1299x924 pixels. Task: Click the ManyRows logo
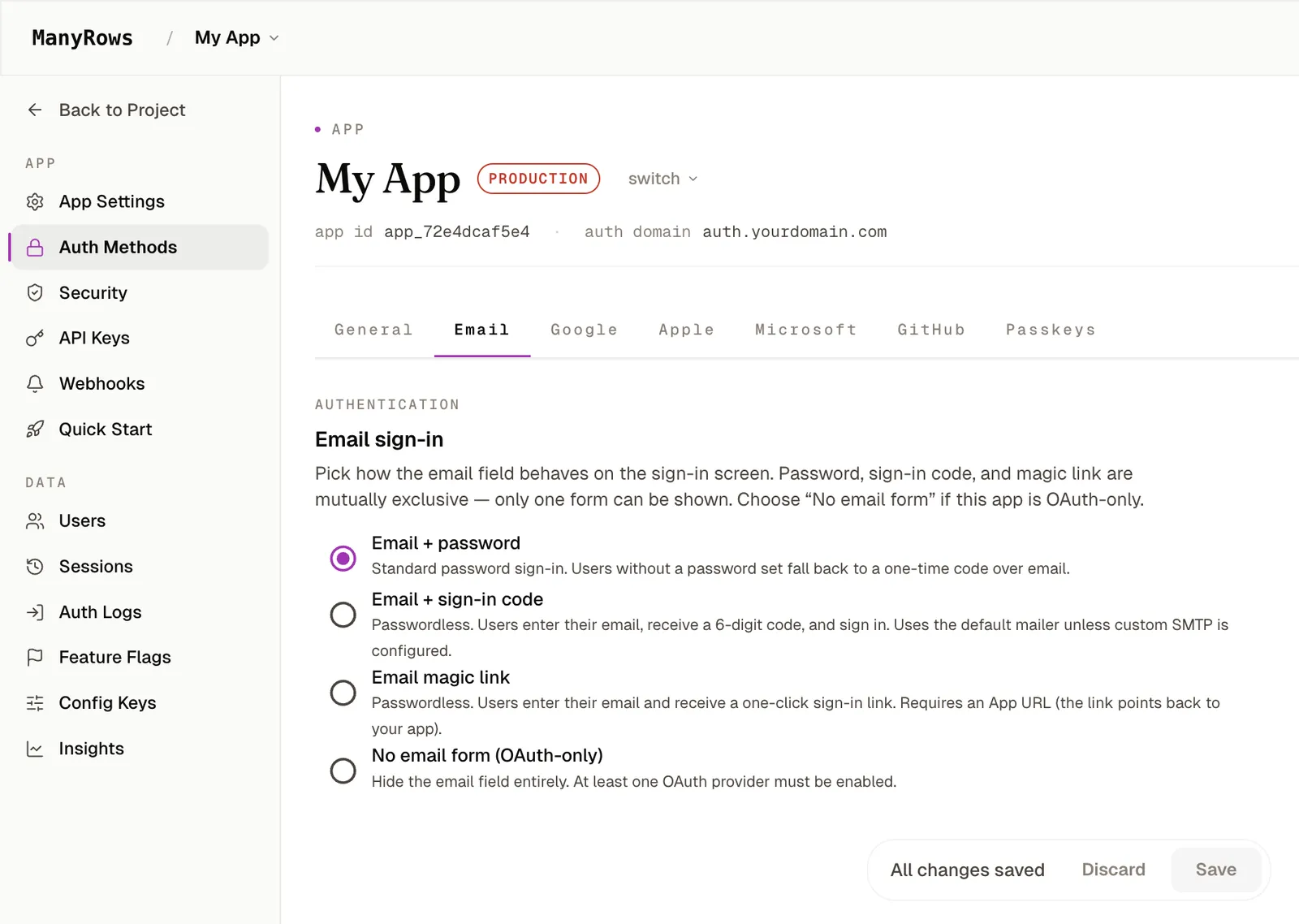tap(82, 38)
